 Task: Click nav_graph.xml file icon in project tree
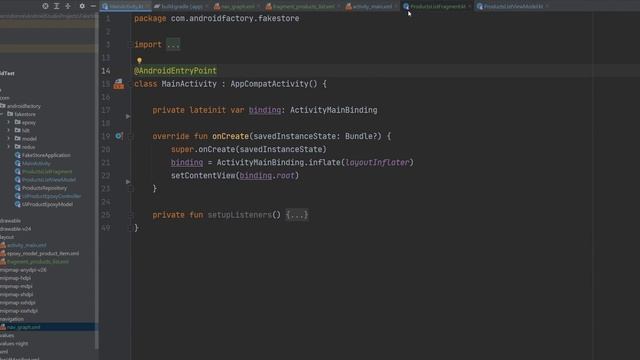3,327
